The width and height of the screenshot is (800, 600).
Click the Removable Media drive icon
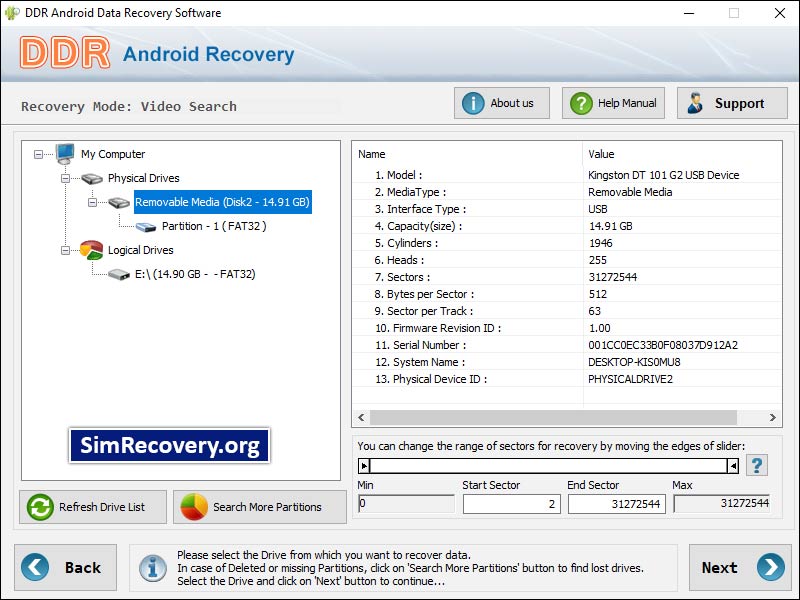119,202
